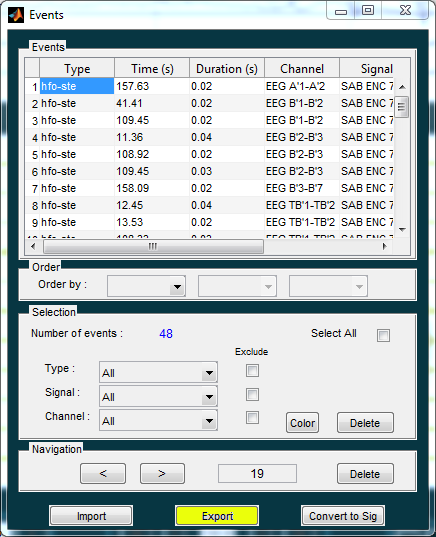
Task: Click Delete in the Navigation panel
Action: click(365, 474)
